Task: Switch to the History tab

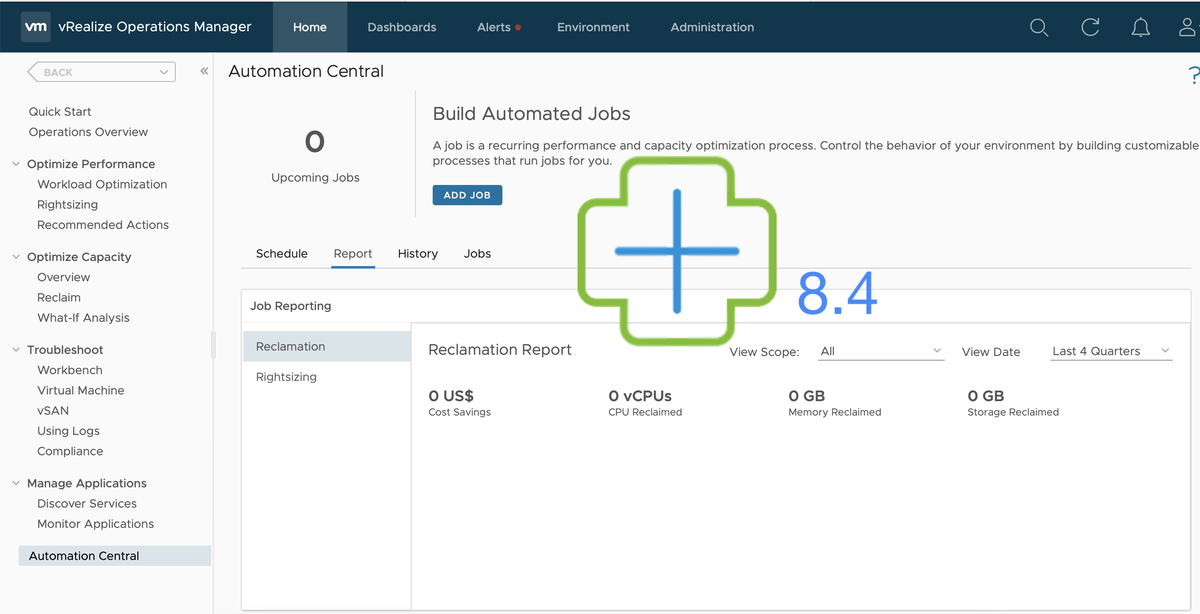Action: point(417,254)
